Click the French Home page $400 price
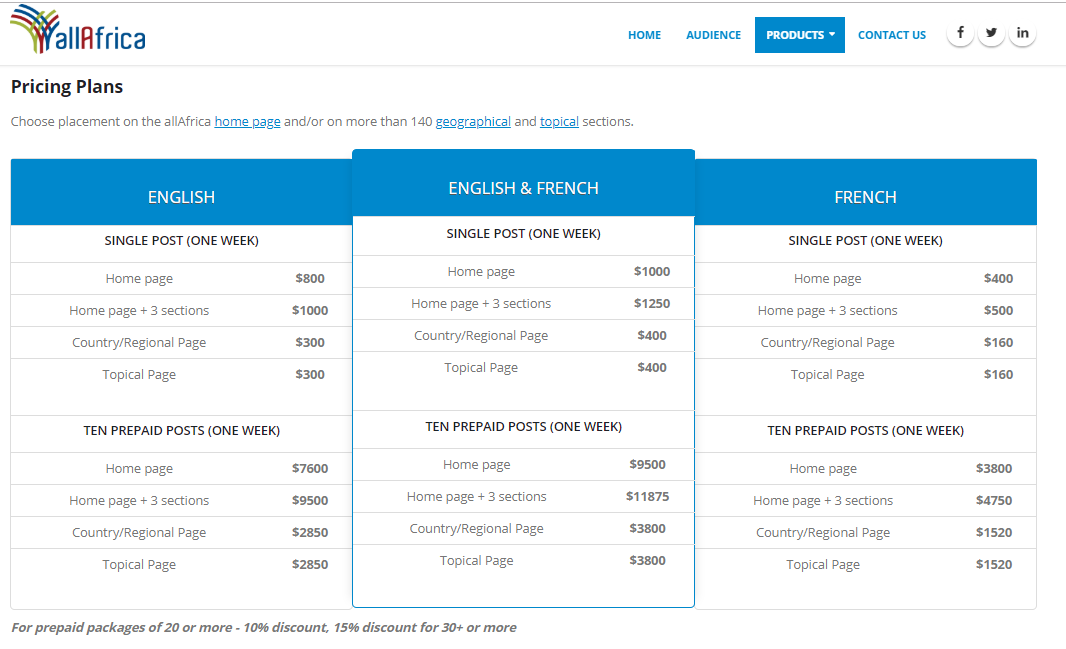 (998, 279)
